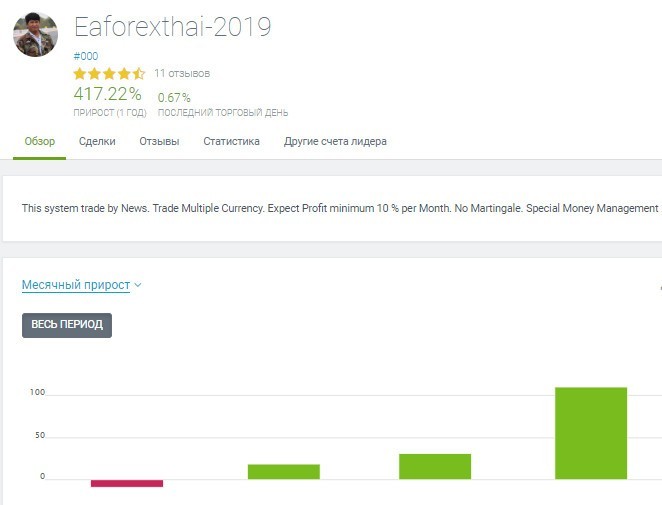Click the shortest green chart bar
The width and height of the screenshot is (662, 505).
[284, 471]
